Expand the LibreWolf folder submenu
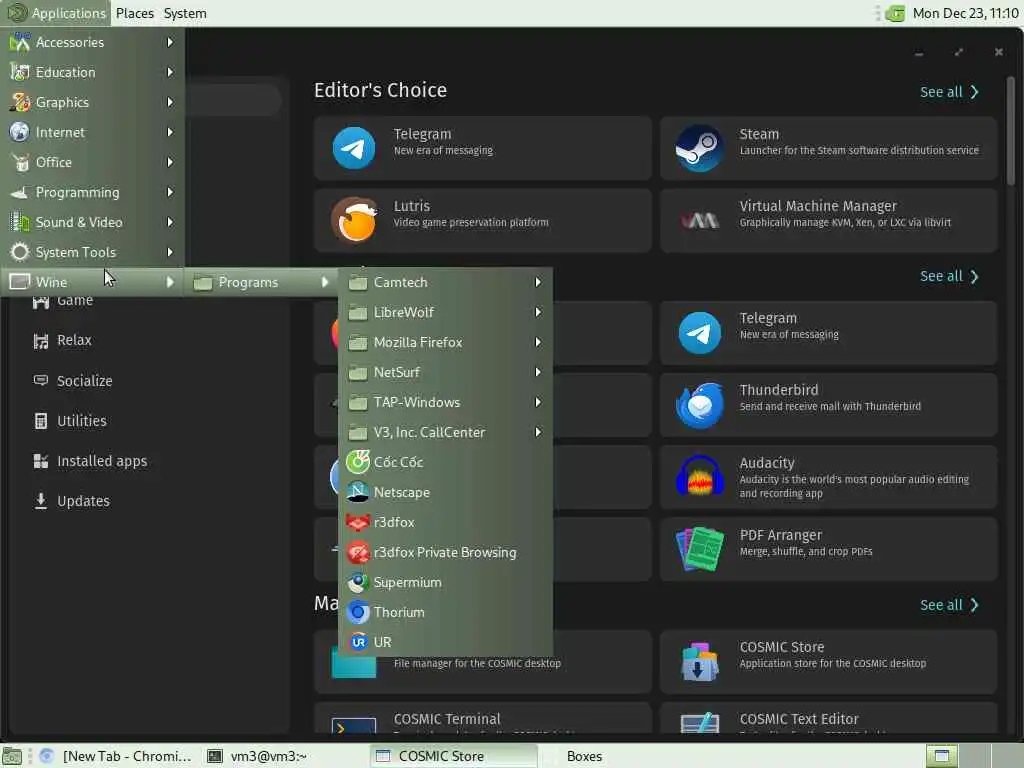The height and width of the screenshot is (768, 1024). 445,312
